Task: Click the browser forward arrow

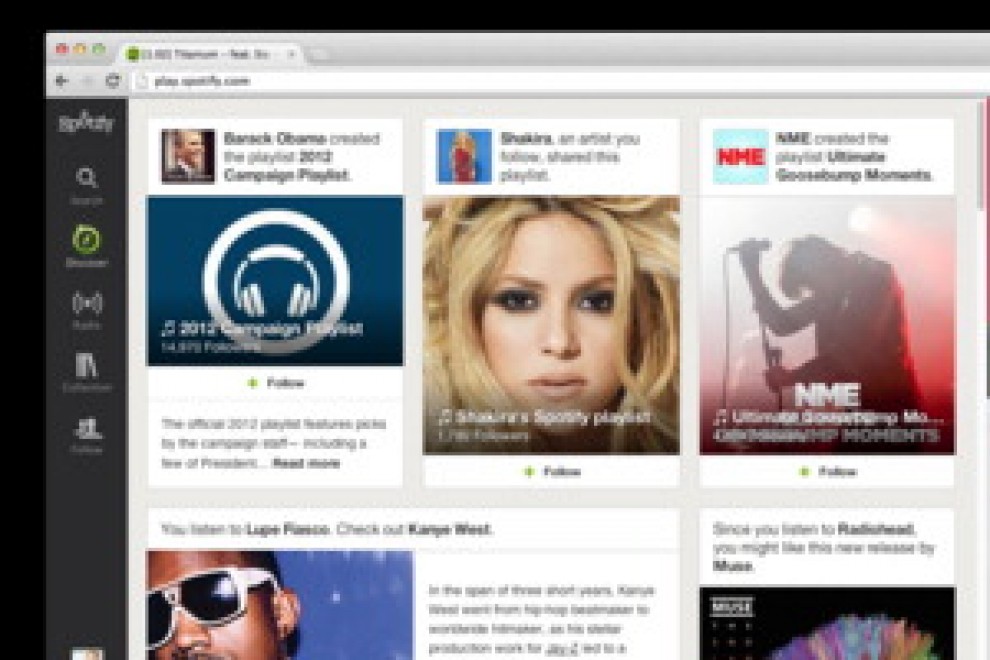Action: [x=88, y=81]
